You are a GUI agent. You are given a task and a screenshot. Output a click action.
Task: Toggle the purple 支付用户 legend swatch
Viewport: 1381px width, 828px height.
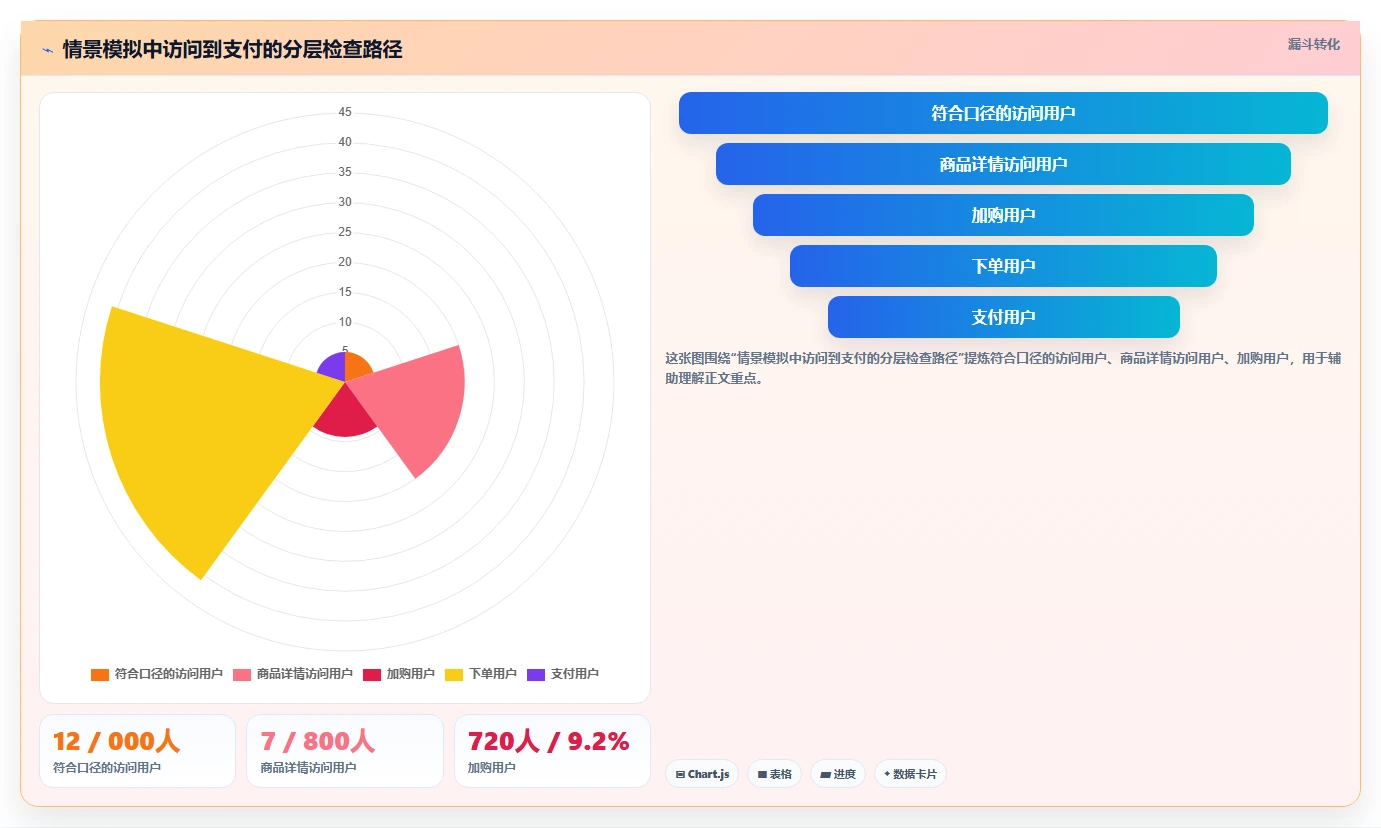(x=536, y=674)
